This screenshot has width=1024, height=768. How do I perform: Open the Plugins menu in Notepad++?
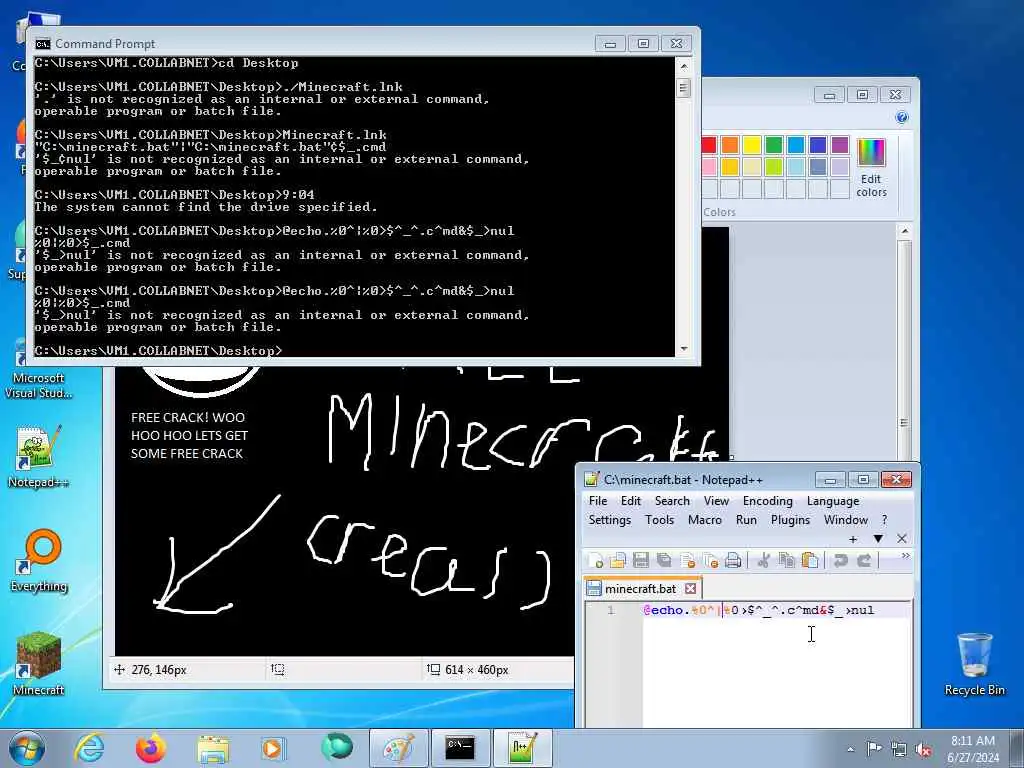[790, 520]
